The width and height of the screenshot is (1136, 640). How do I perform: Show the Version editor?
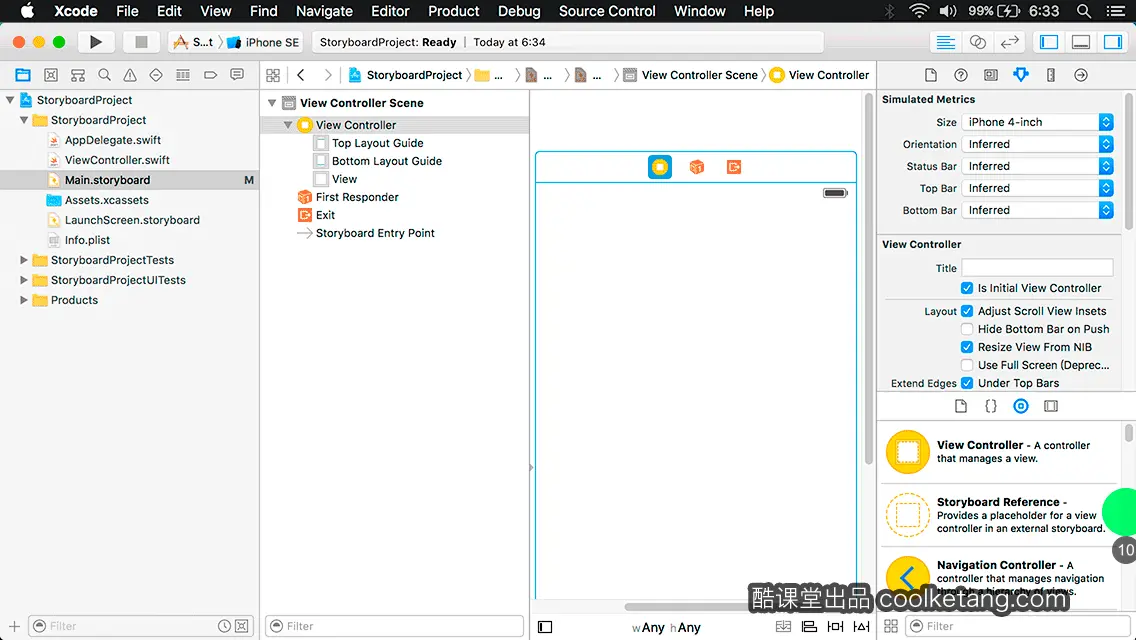pos(1009,42)
